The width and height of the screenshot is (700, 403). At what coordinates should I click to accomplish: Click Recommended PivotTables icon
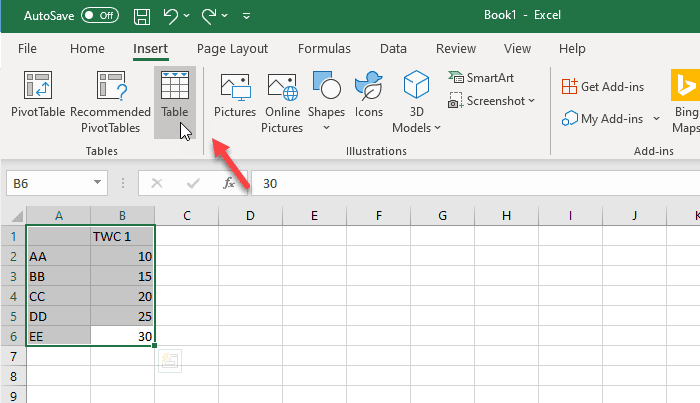(x=110, y=101)
